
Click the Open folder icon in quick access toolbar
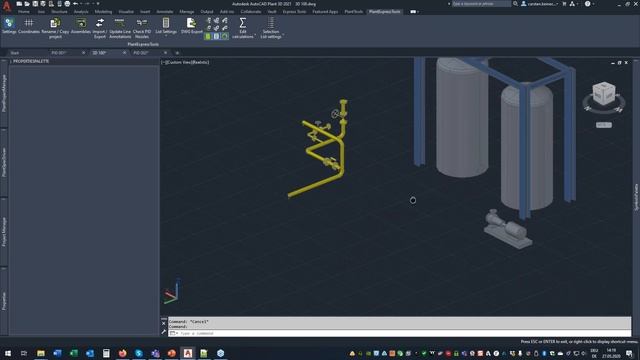[27, 4]
